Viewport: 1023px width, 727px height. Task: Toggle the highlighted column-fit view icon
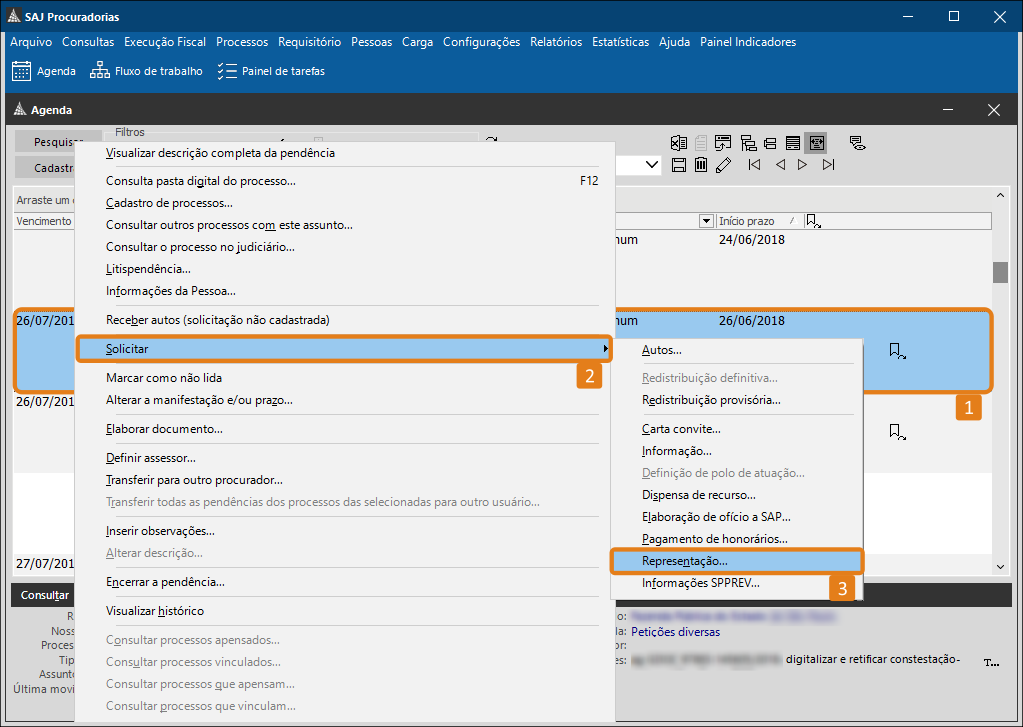[816, 143]
